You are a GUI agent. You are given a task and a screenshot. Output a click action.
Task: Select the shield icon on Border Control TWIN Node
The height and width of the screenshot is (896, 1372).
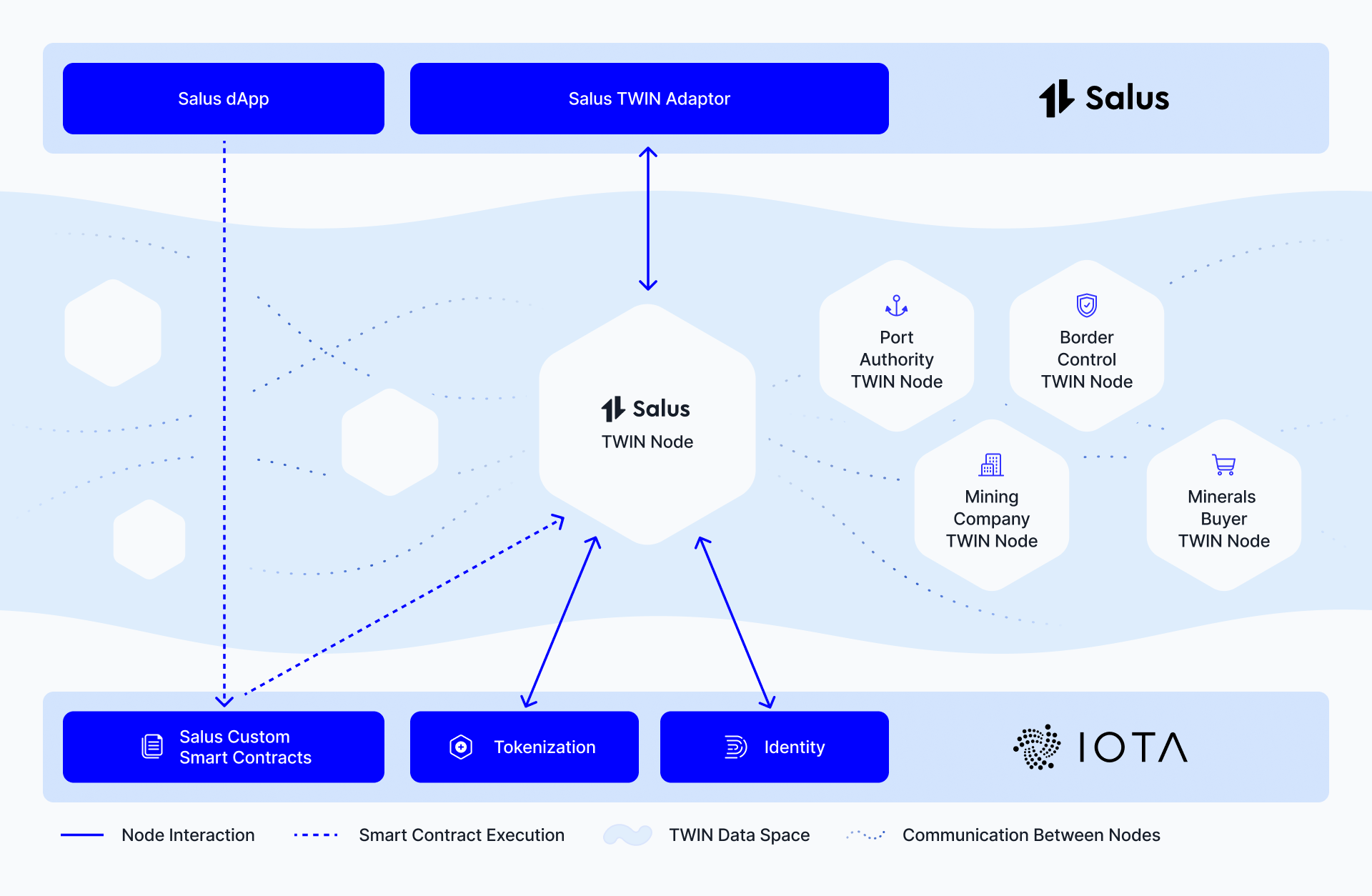coord(1086,307)
